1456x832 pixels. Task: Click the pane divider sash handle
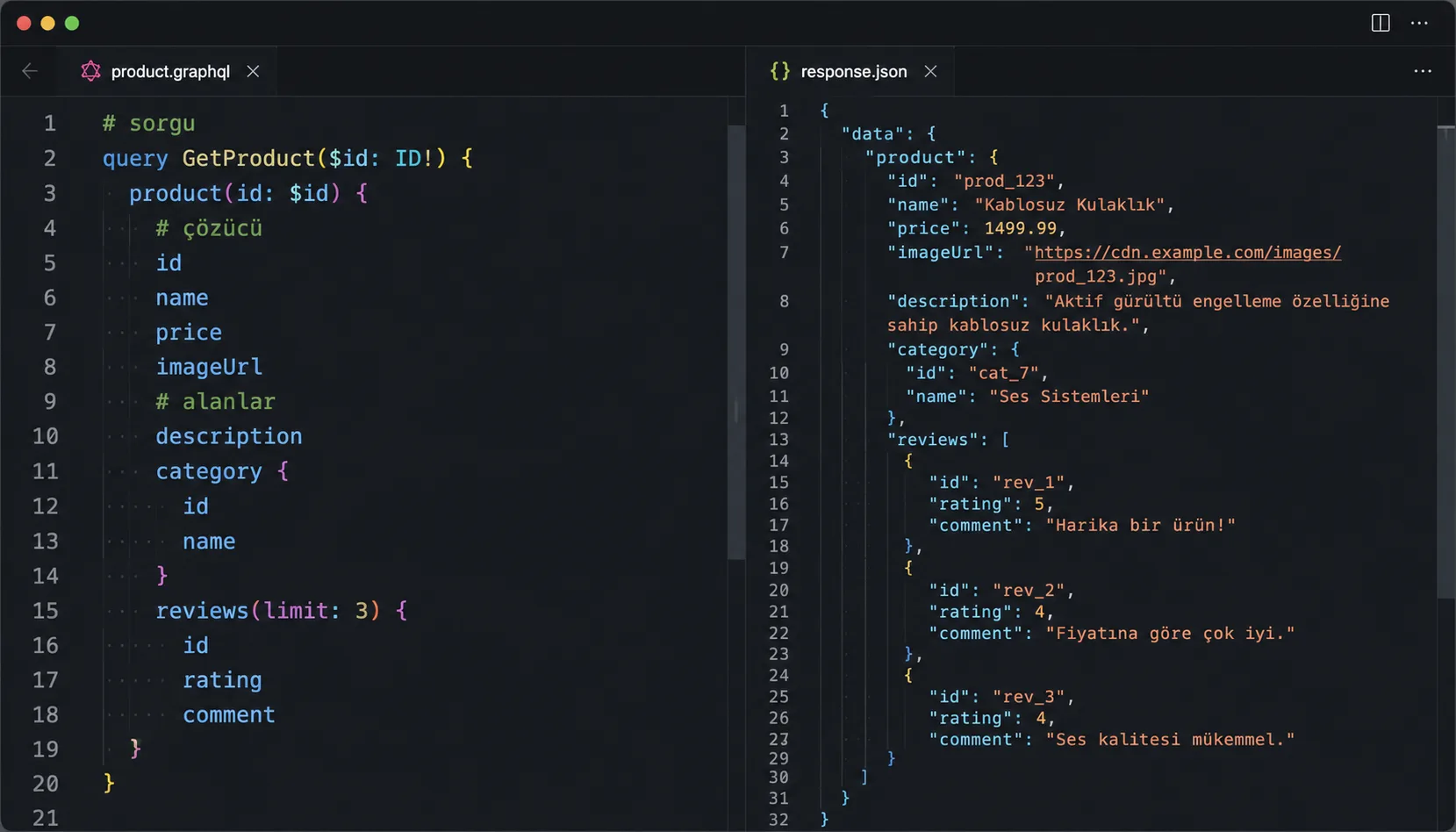tap(735, 411)
